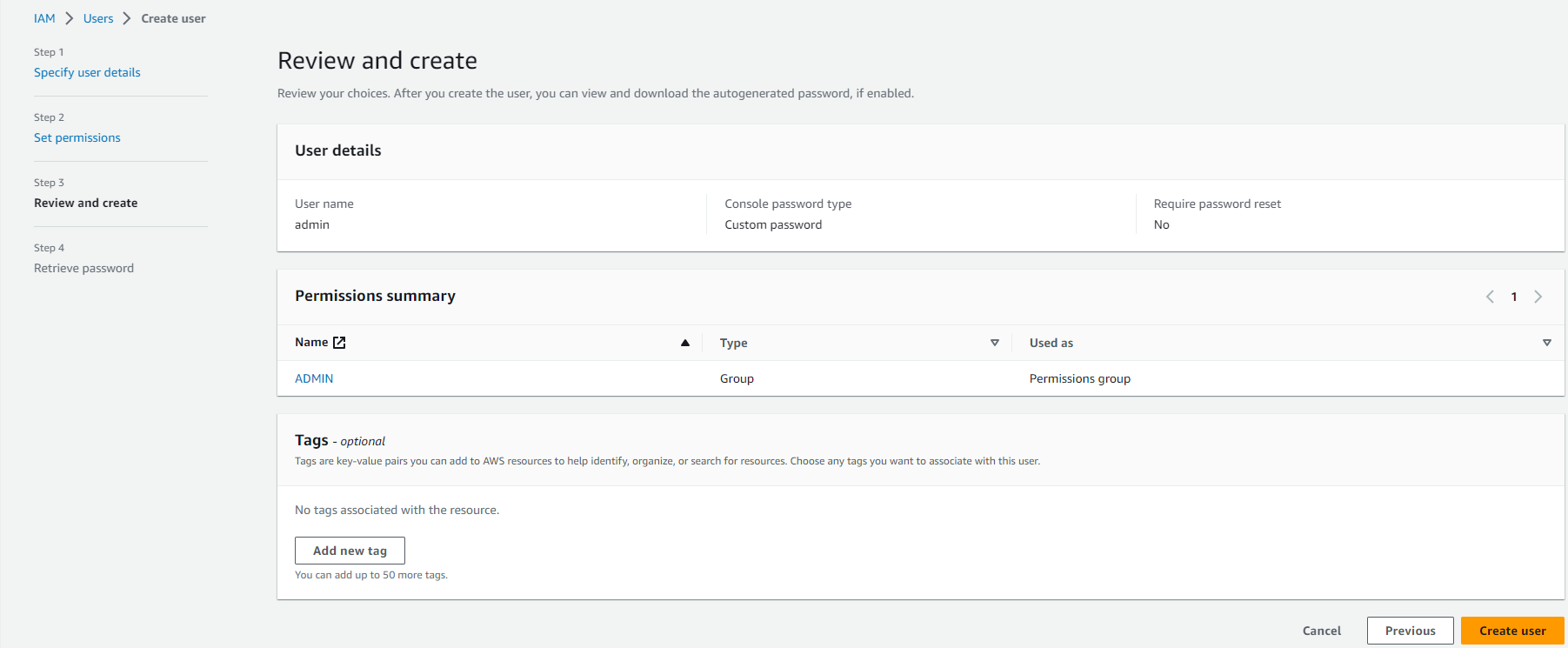Go to previous page of Permissions summary
The height and width of the screenshot is (648, 1568).
(1490, 297)
